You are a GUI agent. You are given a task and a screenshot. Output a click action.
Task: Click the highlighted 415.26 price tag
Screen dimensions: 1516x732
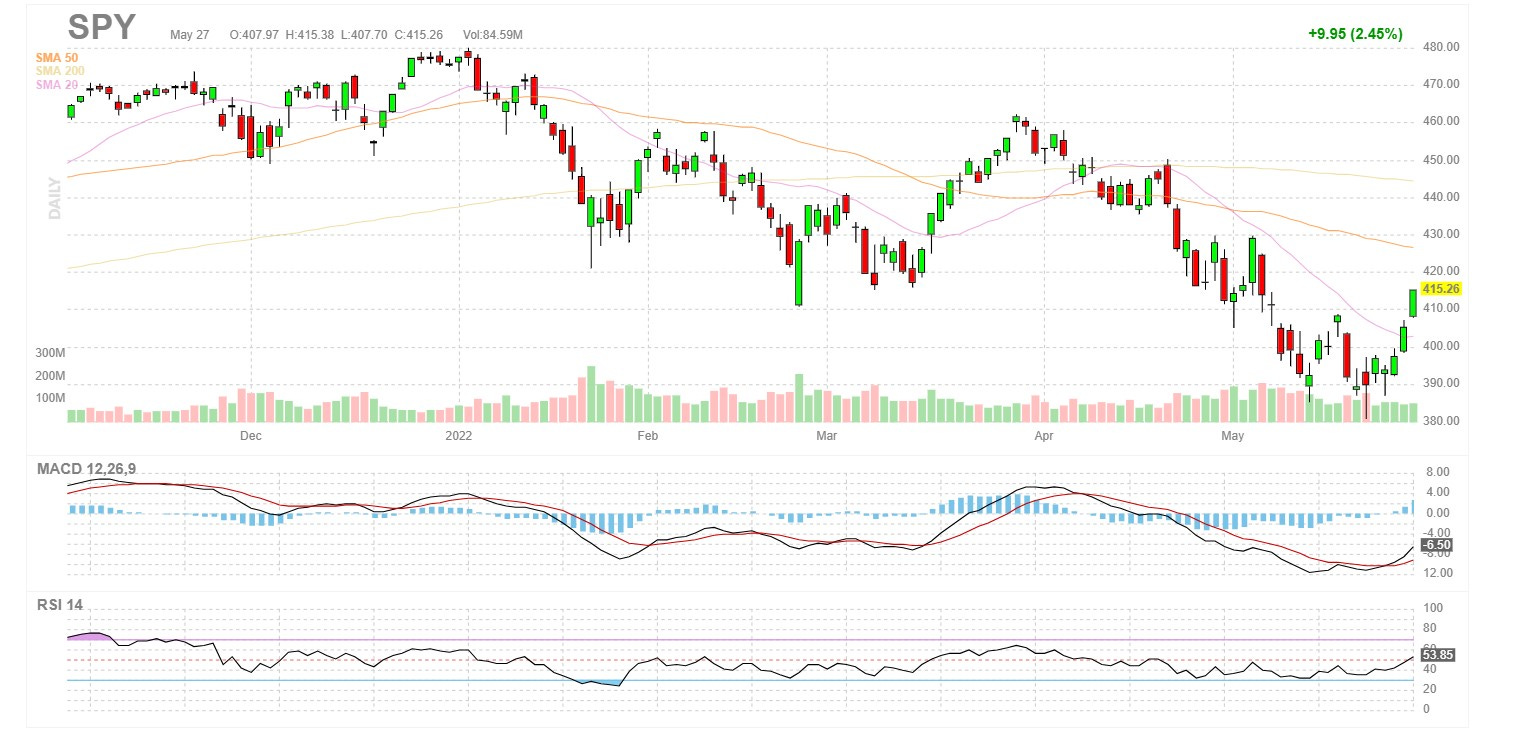1441,288
